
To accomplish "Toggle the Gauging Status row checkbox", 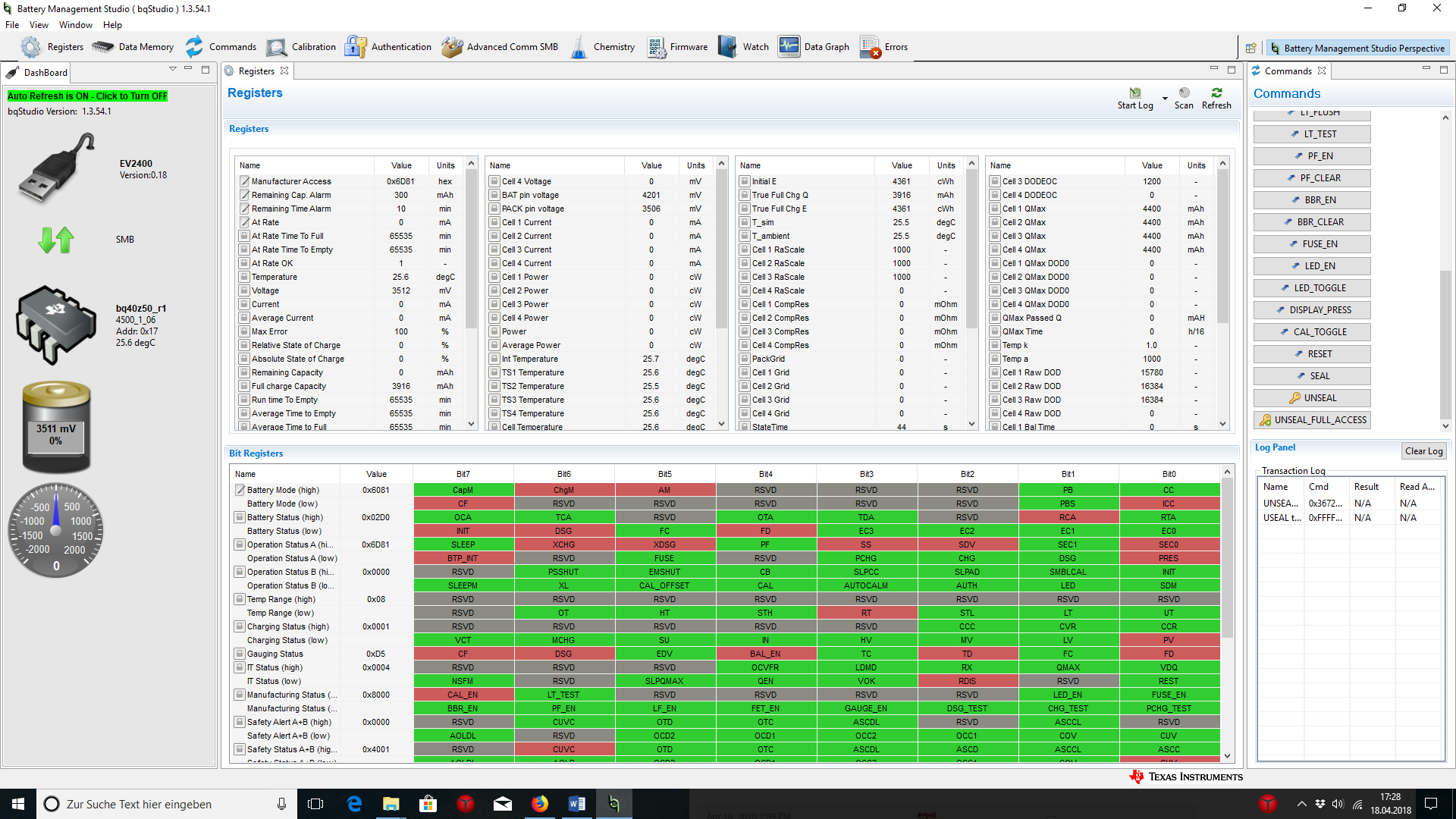I will tap(240, 654).
